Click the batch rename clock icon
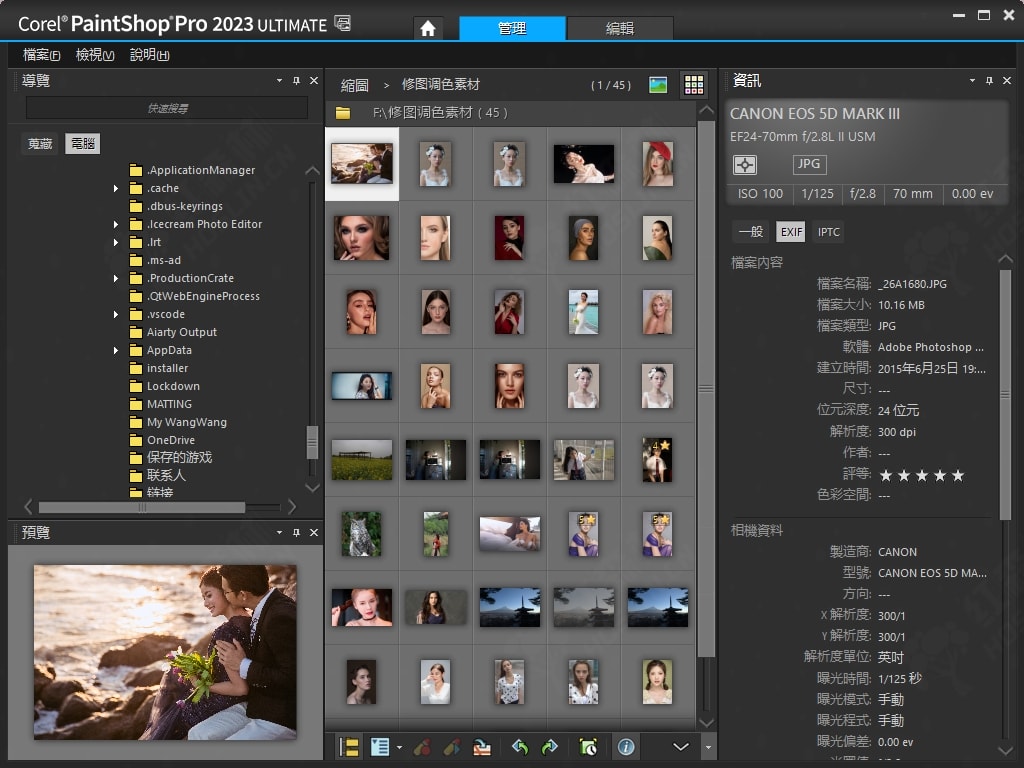Viewport: 1024px width, 768px height. tap(588, 747)
